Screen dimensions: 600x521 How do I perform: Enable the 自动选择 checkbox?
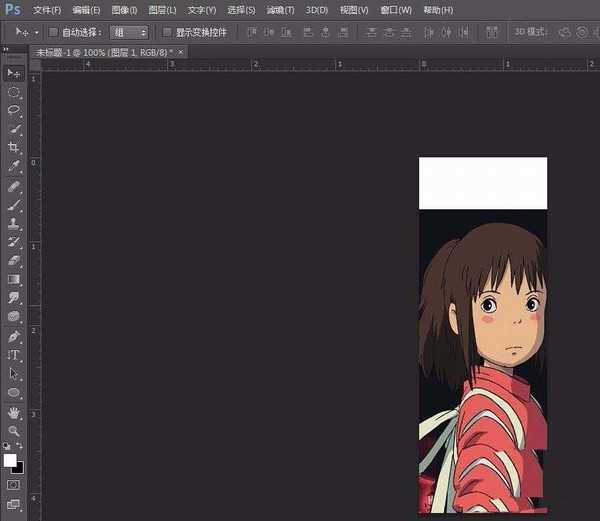click(x=54, y=32)
